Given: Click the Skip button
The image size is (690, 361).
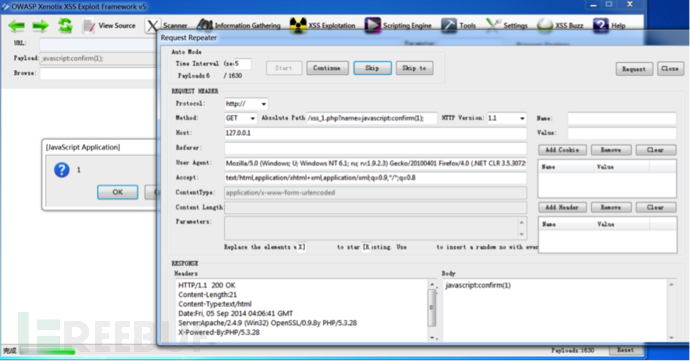Looking at the screenshot, I should pos(372,68).
